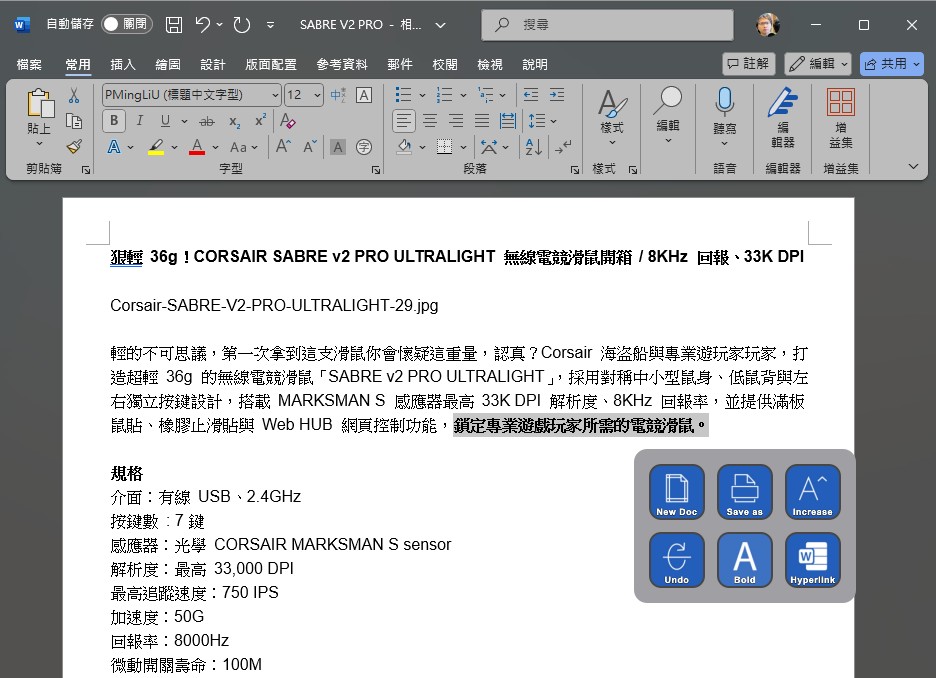Click the Save icon in title bar
The image size is (936, 678).
tap(174, 25)
